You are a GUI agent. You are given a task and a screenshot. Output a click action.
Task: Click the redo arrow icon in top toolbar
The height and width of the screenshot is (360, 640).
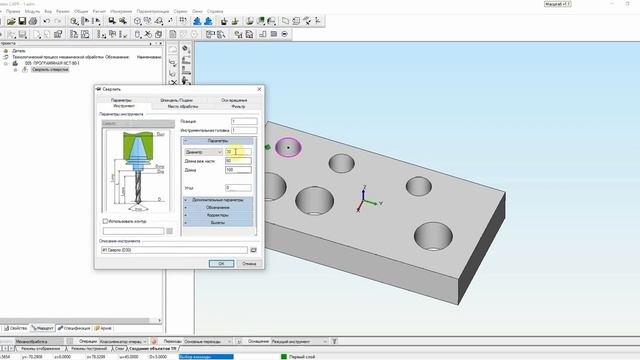coord(58,21)
